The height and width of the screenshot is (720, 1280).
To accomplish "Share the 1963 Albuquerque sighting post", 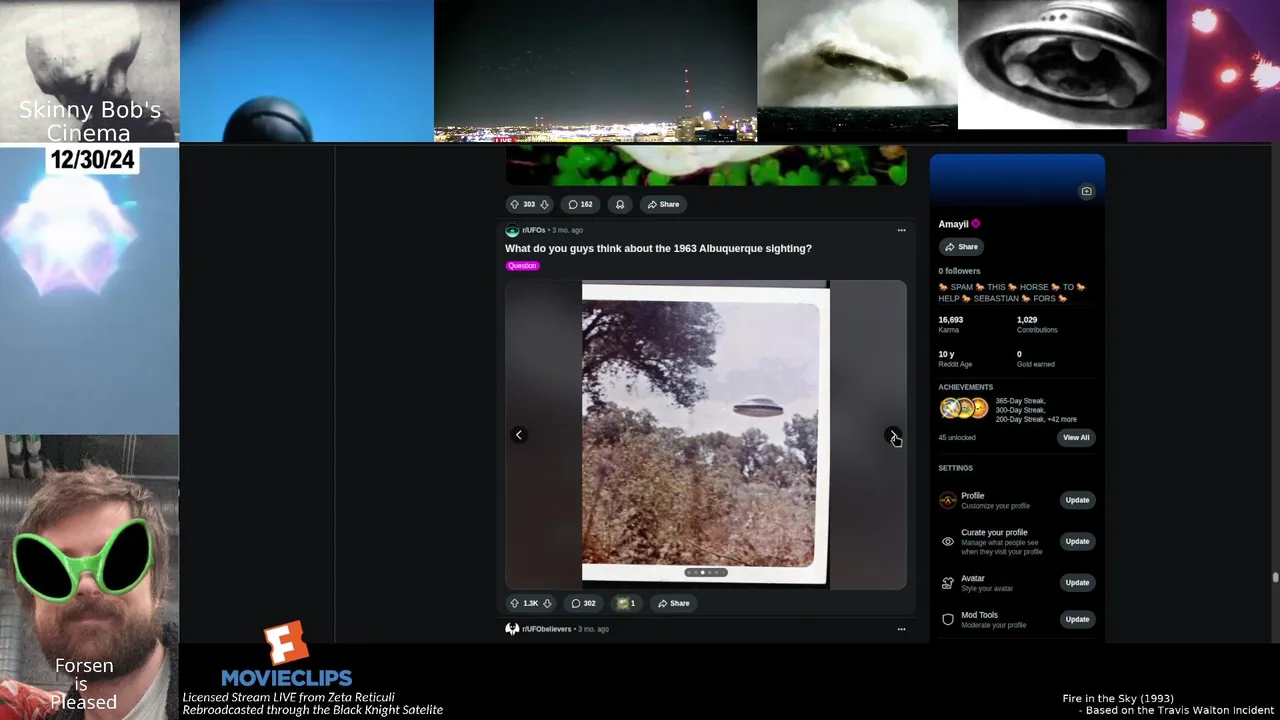I will point(673,603).
